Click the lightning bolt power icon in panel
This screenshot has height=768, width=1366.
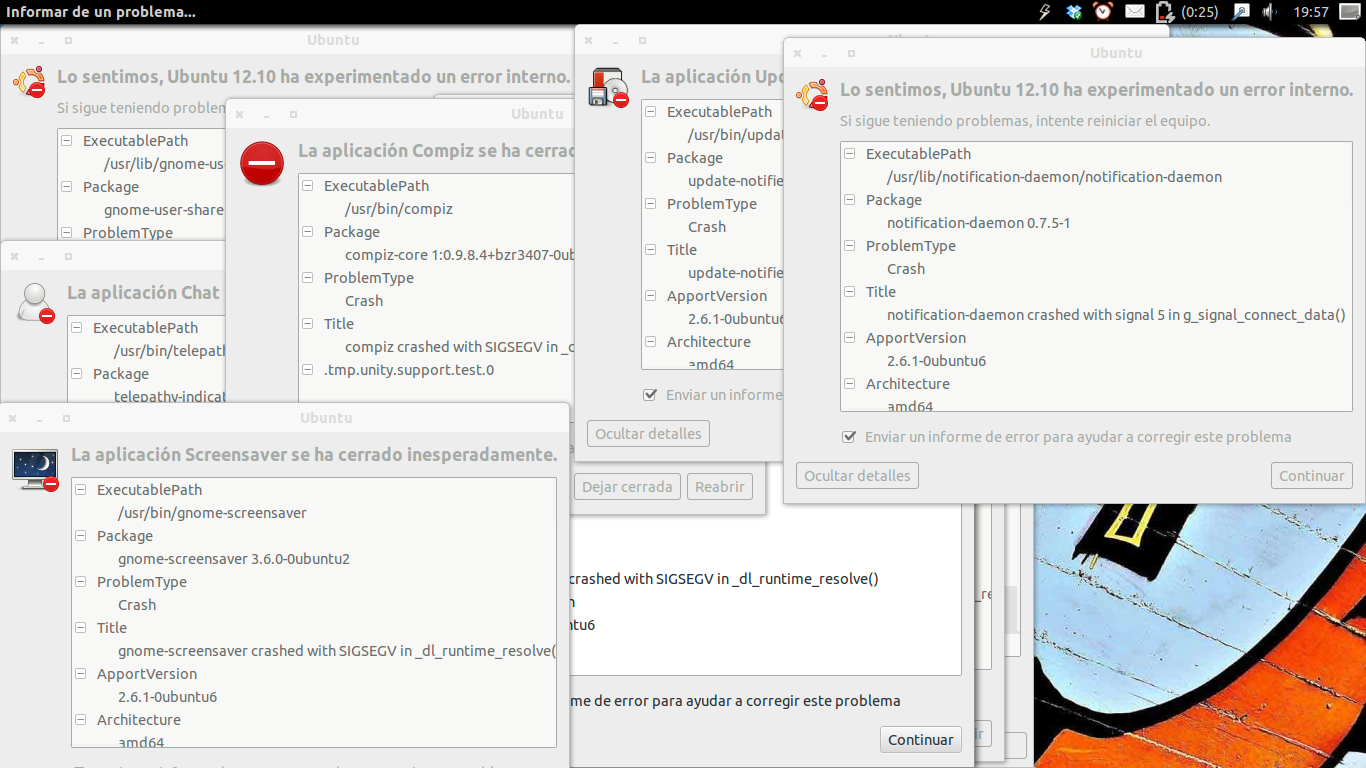pyautogui.click(x=1045, y=12)
